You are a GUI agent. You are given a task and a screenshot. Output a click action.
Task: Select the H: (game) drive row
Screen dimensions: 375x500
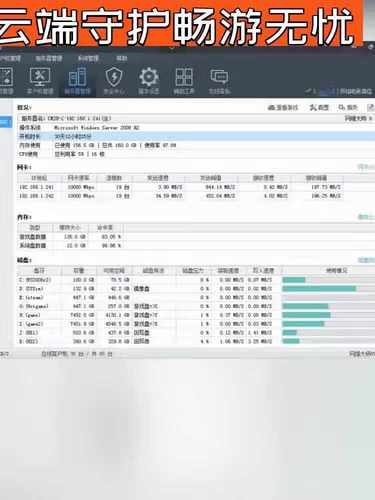(x=196, y=315)
